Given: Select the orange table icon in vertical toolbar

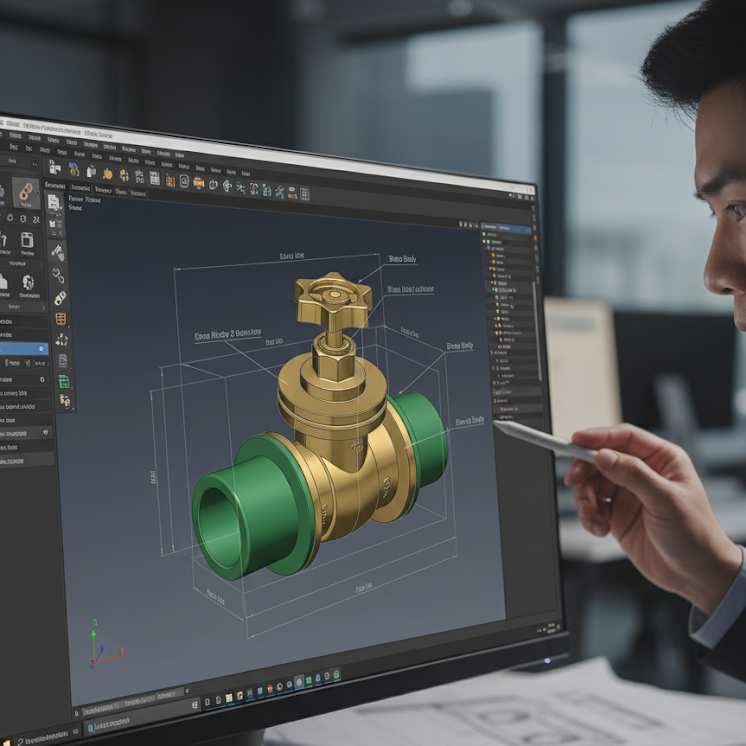Looking at the screenshot, I should coord(61,319).
